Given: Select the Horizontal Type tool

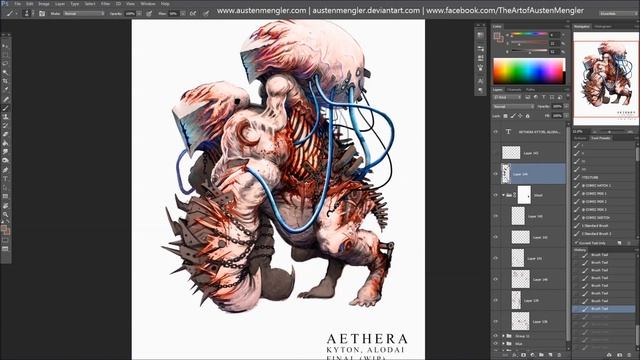Looking at the screenshot, I should (5, 178).
